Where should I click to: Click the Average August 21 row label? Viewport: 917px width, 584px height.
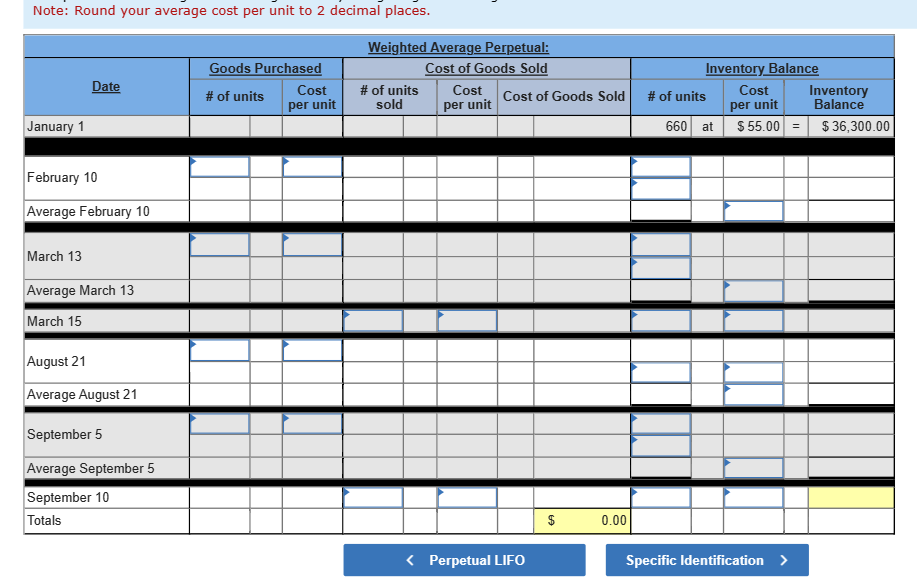(82, 395)
